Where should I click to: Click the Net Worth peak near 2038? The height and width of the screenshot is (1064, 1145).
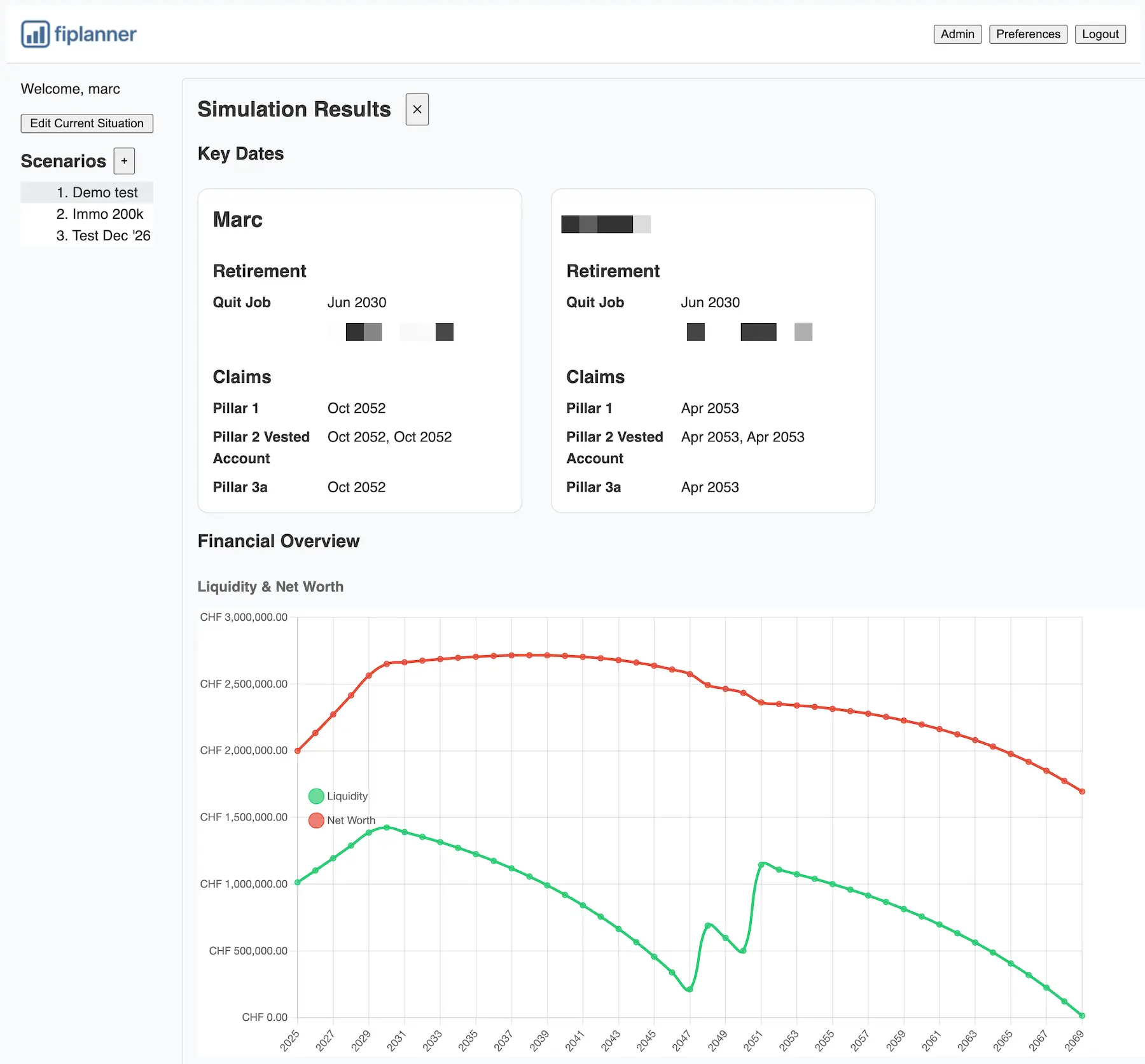pyautogui.click(x=529, y=655)
